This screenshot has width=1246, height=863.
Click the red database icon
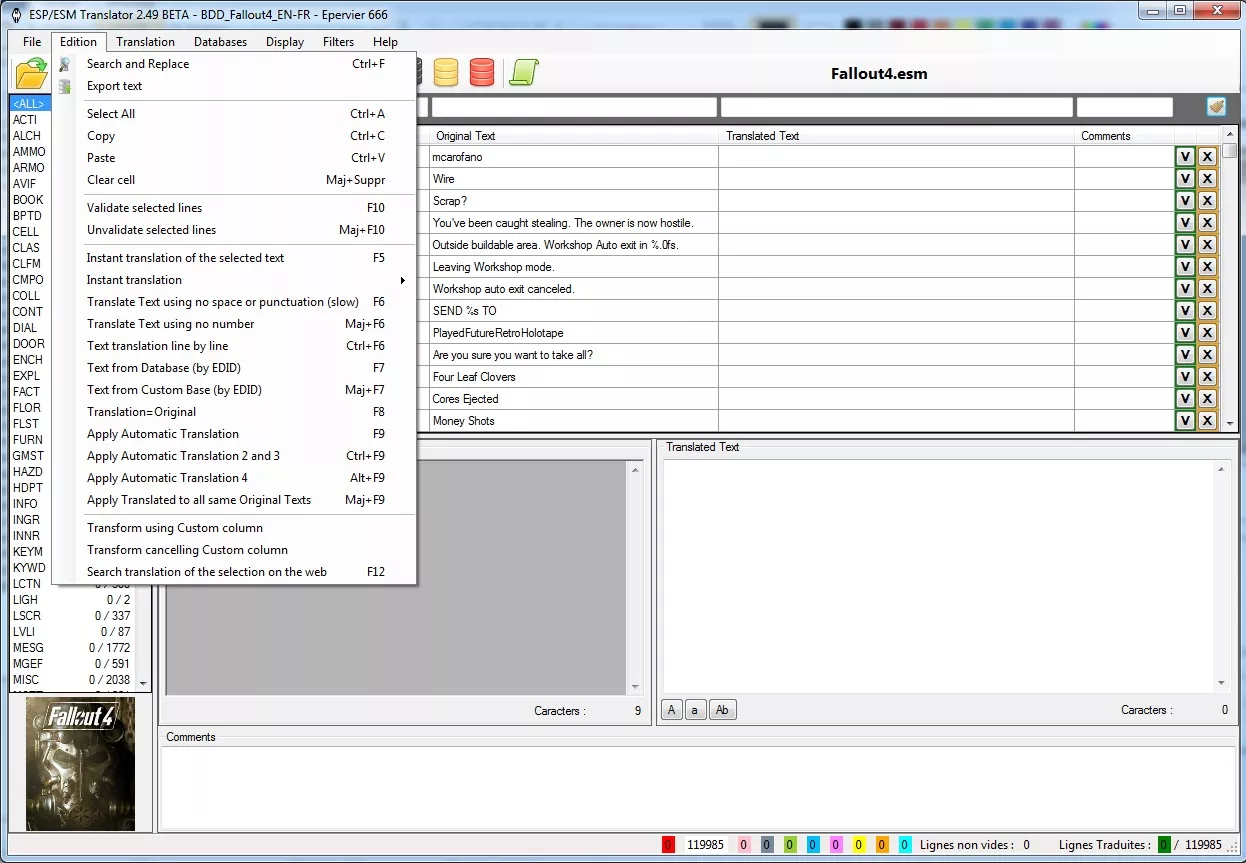tap(482, 72)
